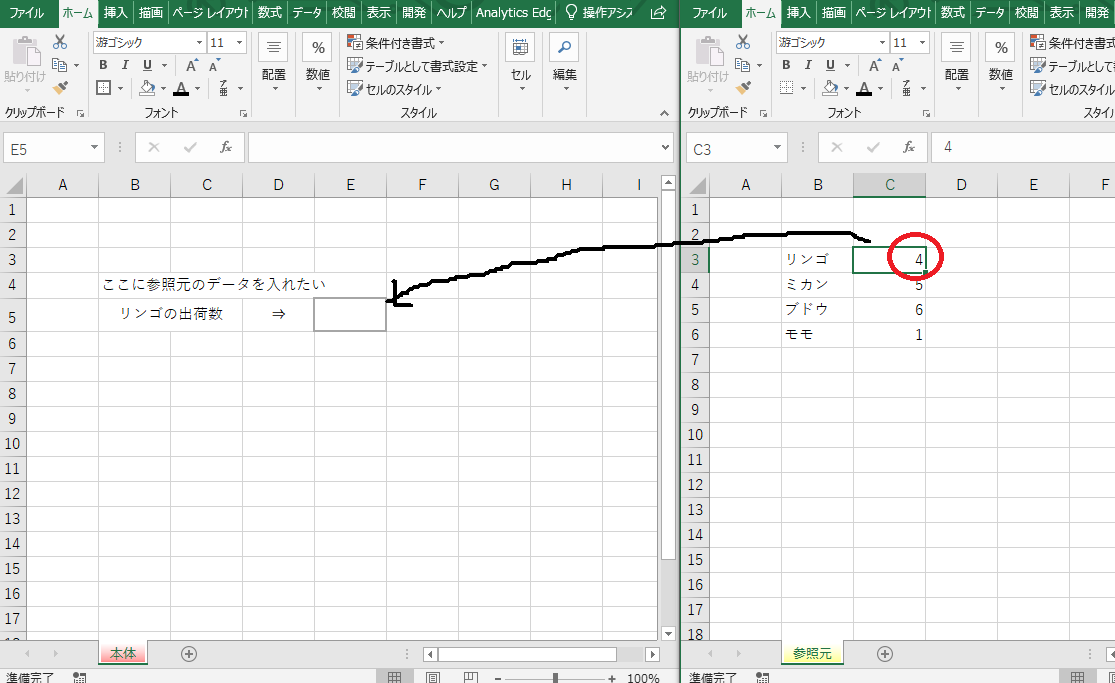Open phonetic guide icon in left window
1115x683 pixels.
(223, 88)
